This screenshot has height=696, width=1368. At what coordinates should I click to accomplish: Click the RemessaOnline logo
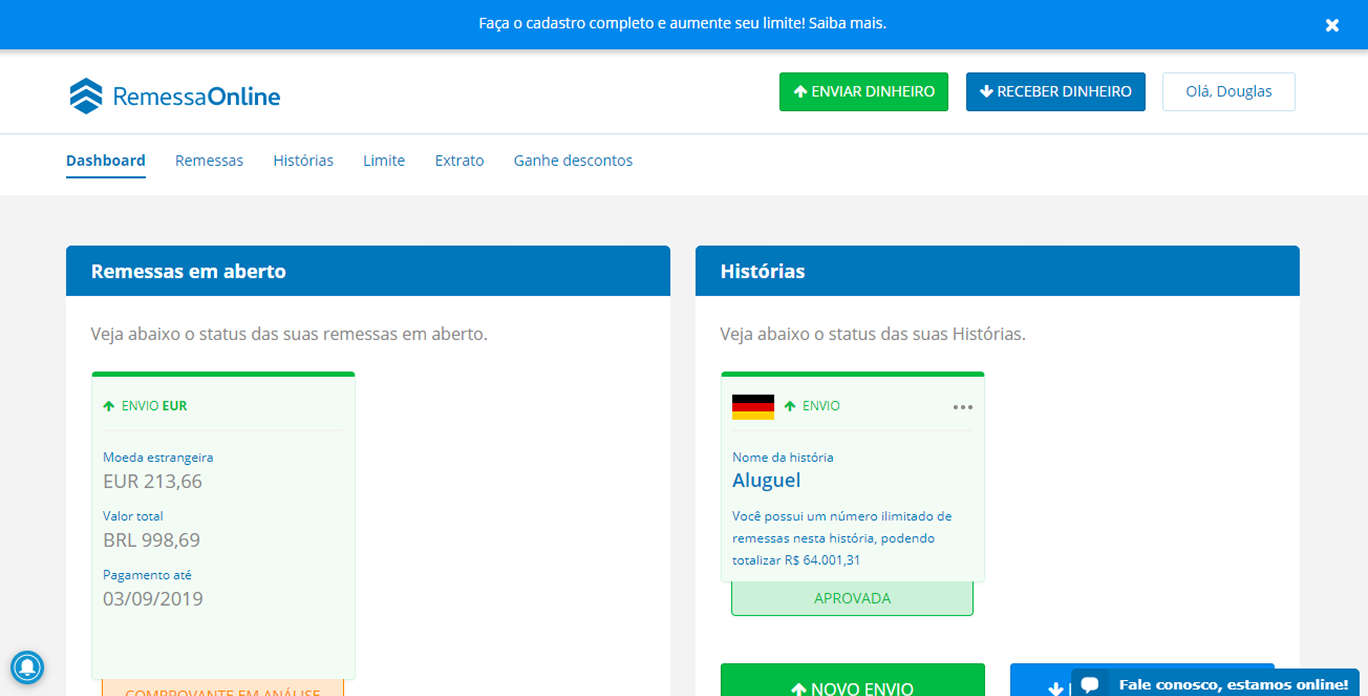175,96
